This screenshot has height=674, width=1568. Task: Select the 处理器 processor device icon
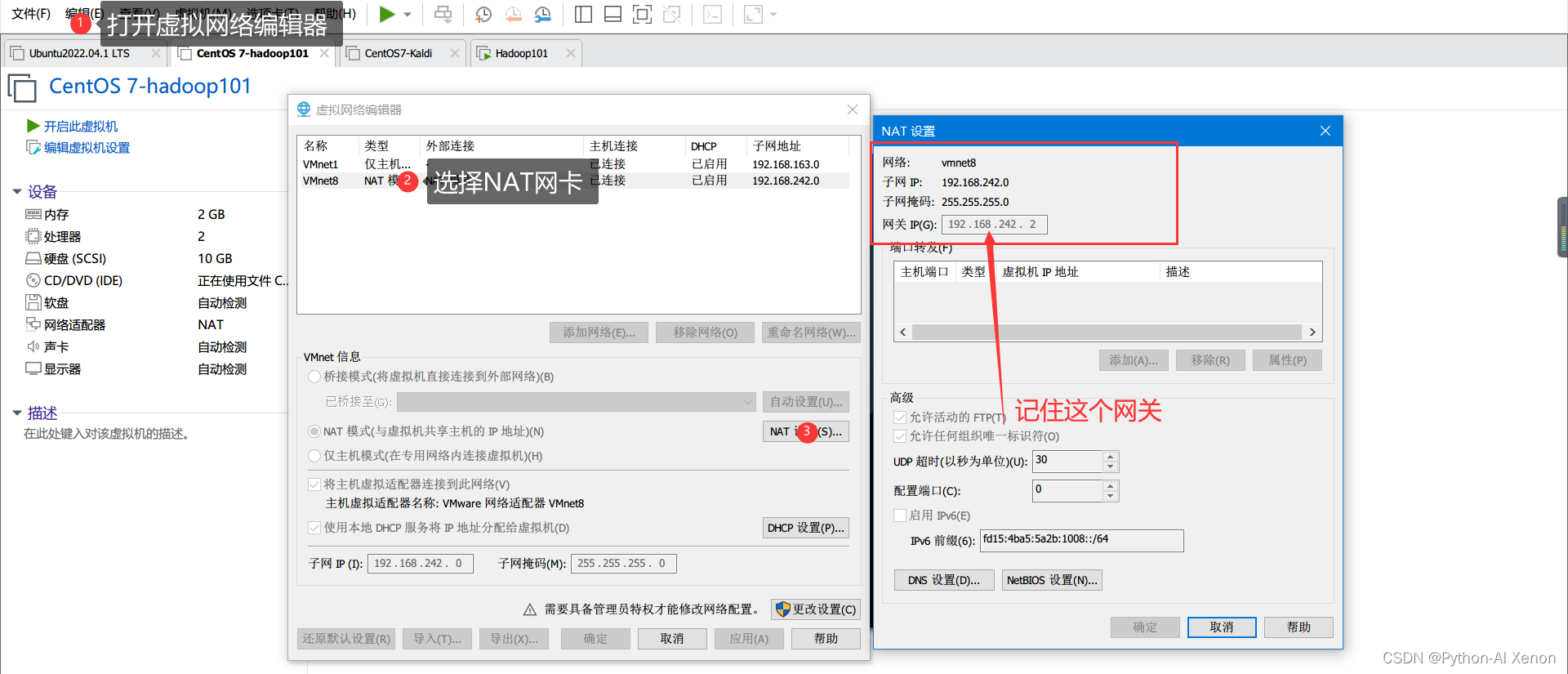(33, 236)
